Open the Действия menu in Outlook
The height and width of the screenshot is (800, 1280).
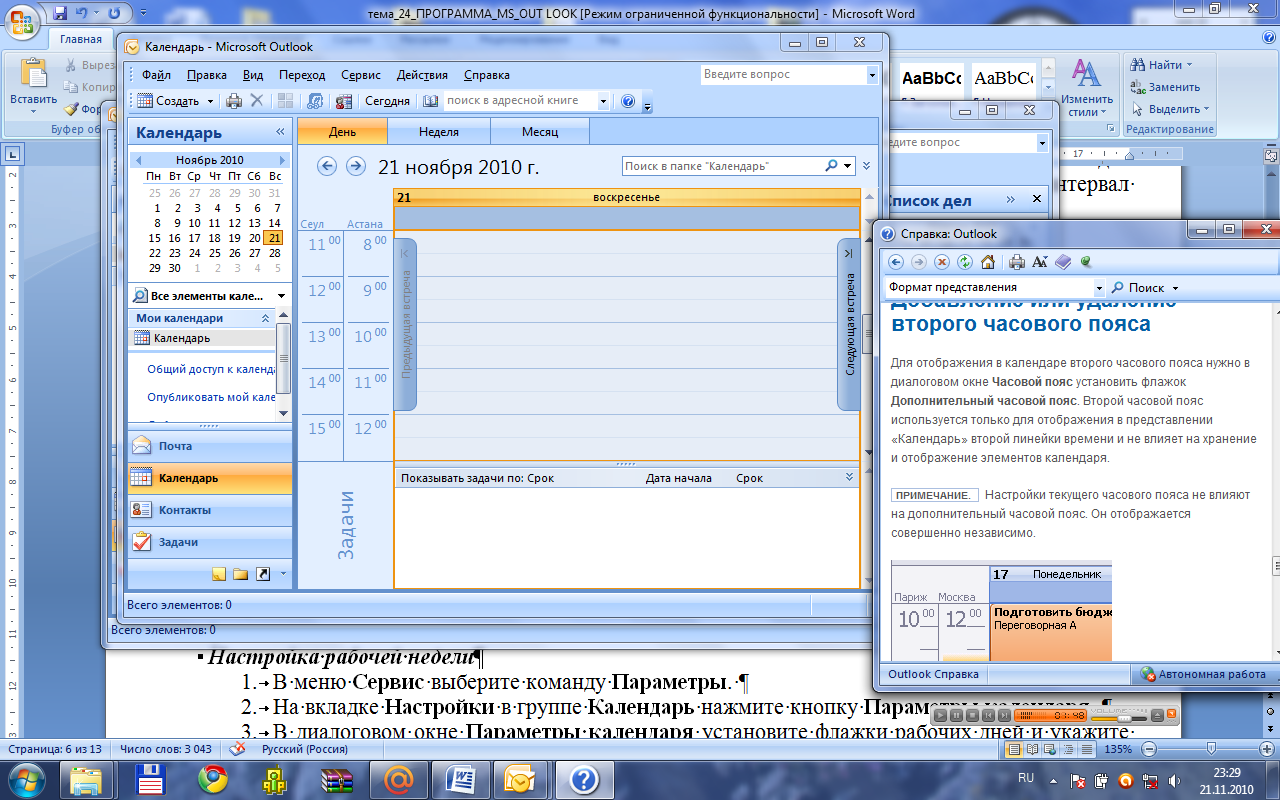[422, 75]
